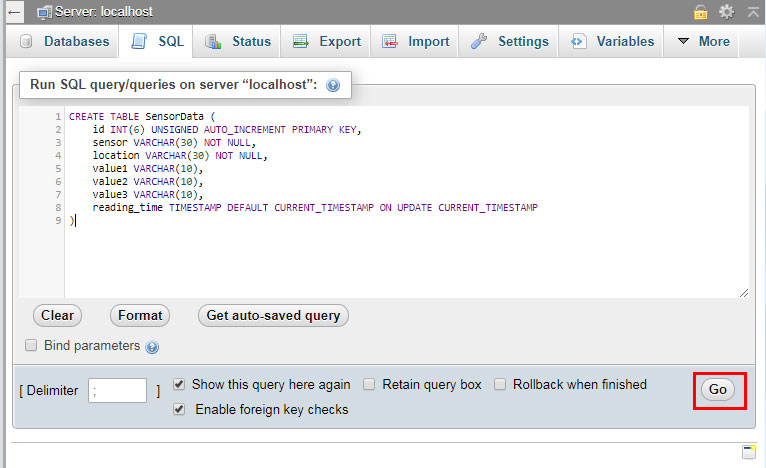Click the SQL editor resize handle
This screenshot has width=766, height=468.
744,292
